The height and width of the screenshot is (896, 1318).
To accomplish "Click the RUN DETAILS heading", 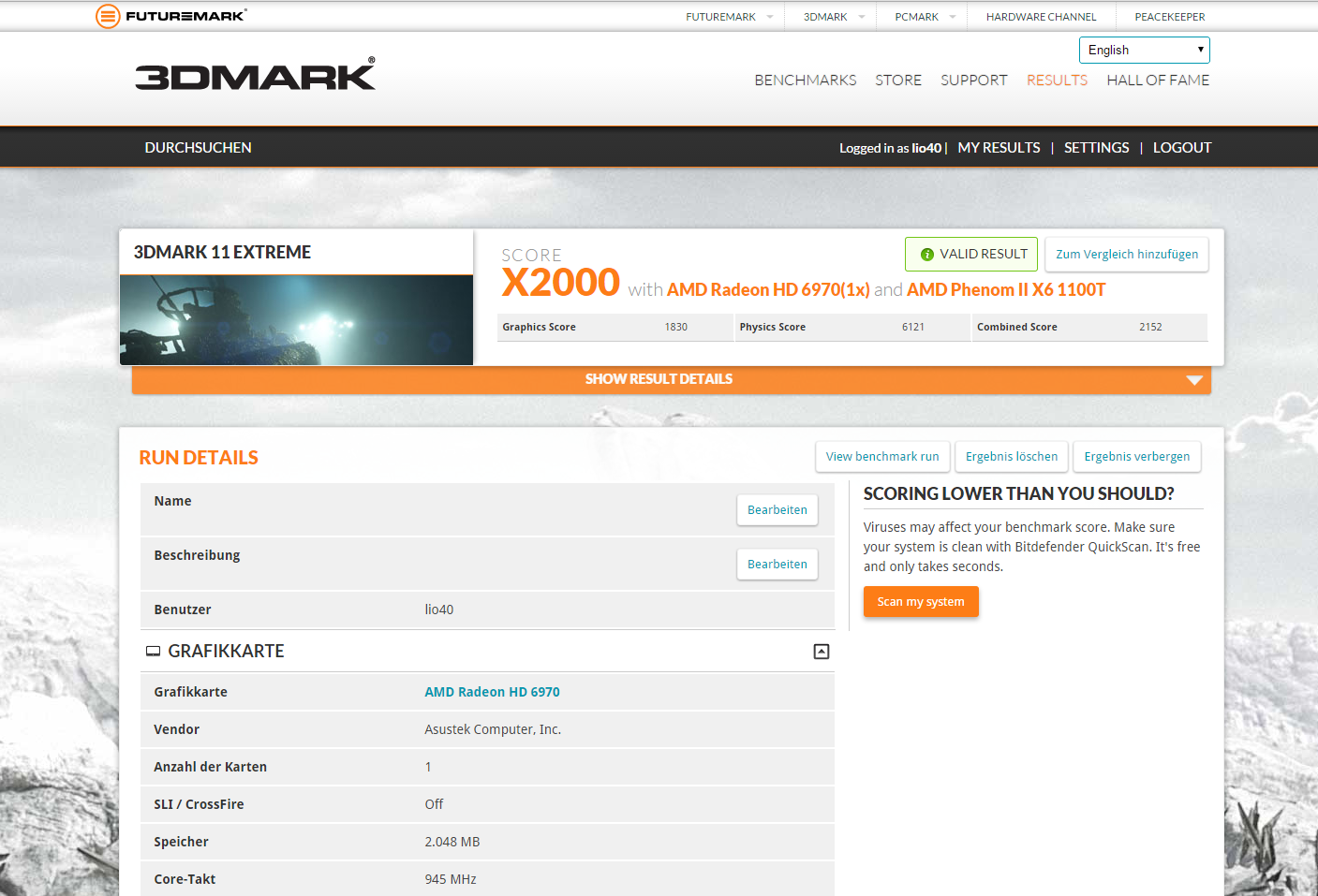I will click(199, 458).
